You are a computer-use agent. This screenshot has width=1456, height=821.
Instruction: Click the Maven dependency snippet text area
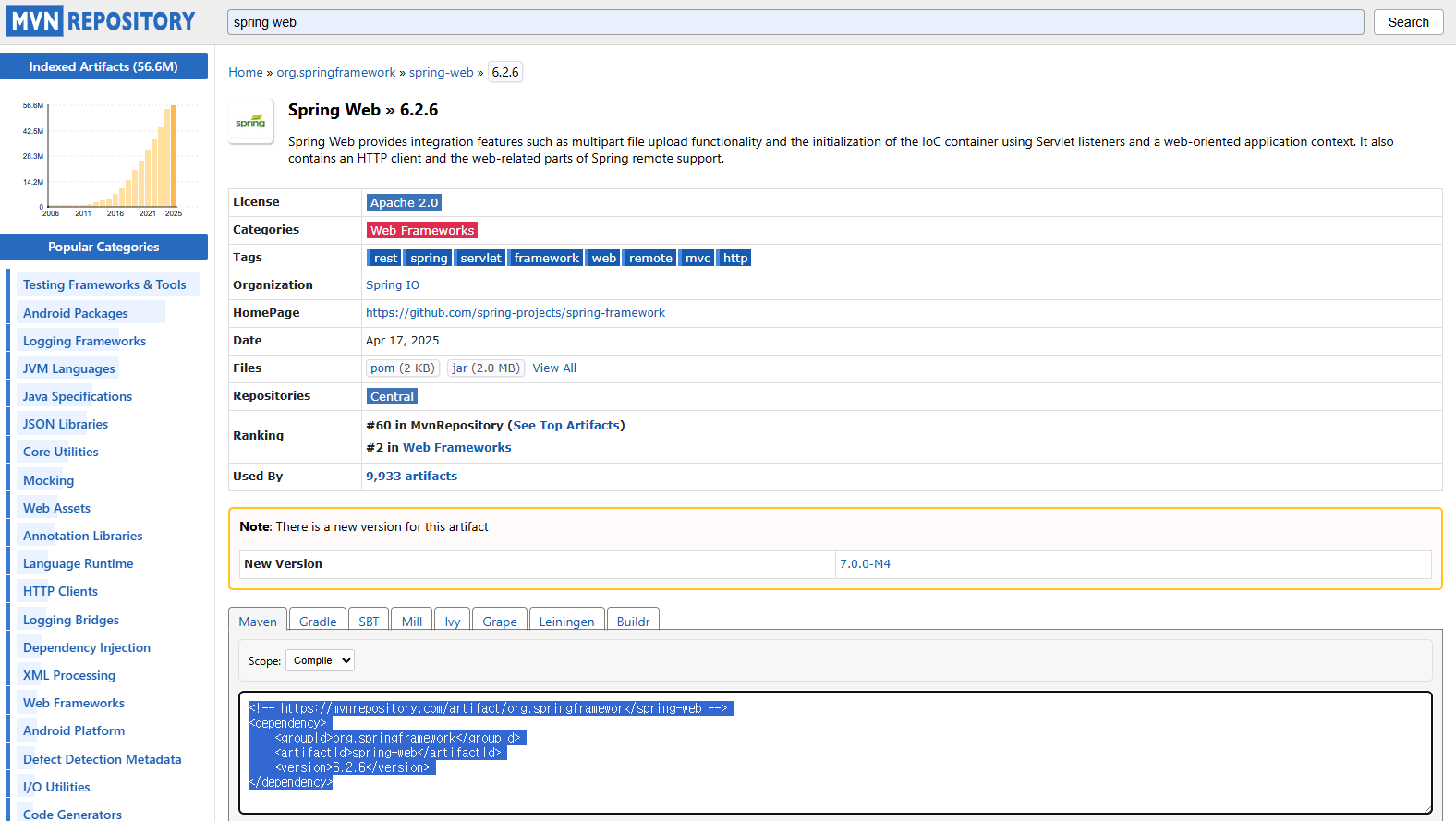click(x=835, y=753)
